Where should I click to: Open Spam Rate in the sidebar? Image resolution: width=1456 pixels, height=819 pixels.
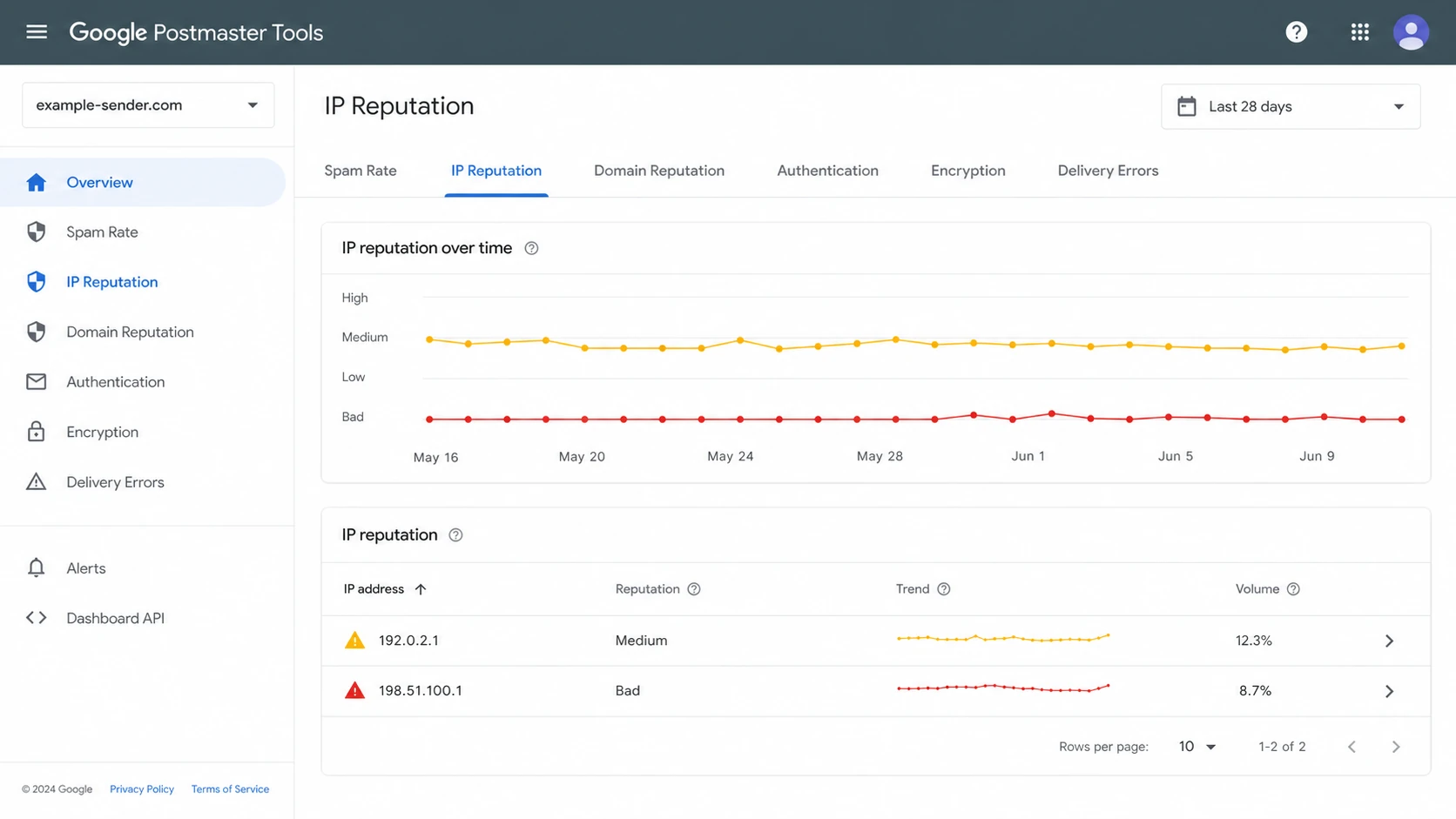[x=143, y=232]
